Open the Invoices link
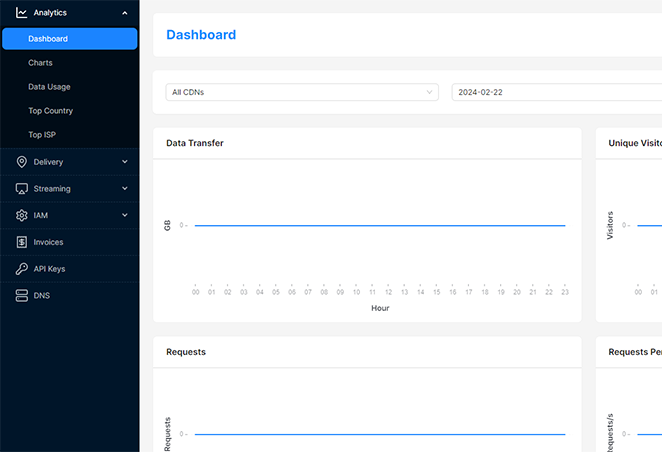The width and height of the screenshot is (662, 452). click(49, 242)
